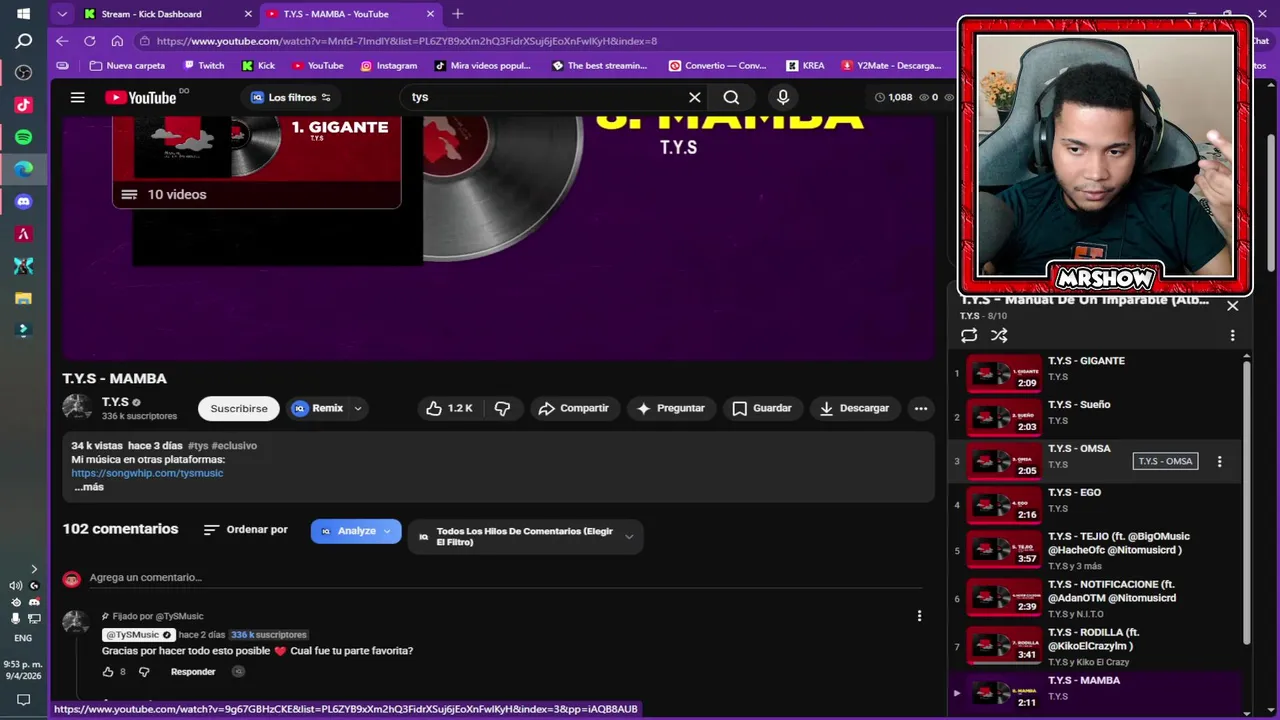Like the pinned comment by @TySMusic
Viewport: 1280px width, 720px height.
(108, 672)
